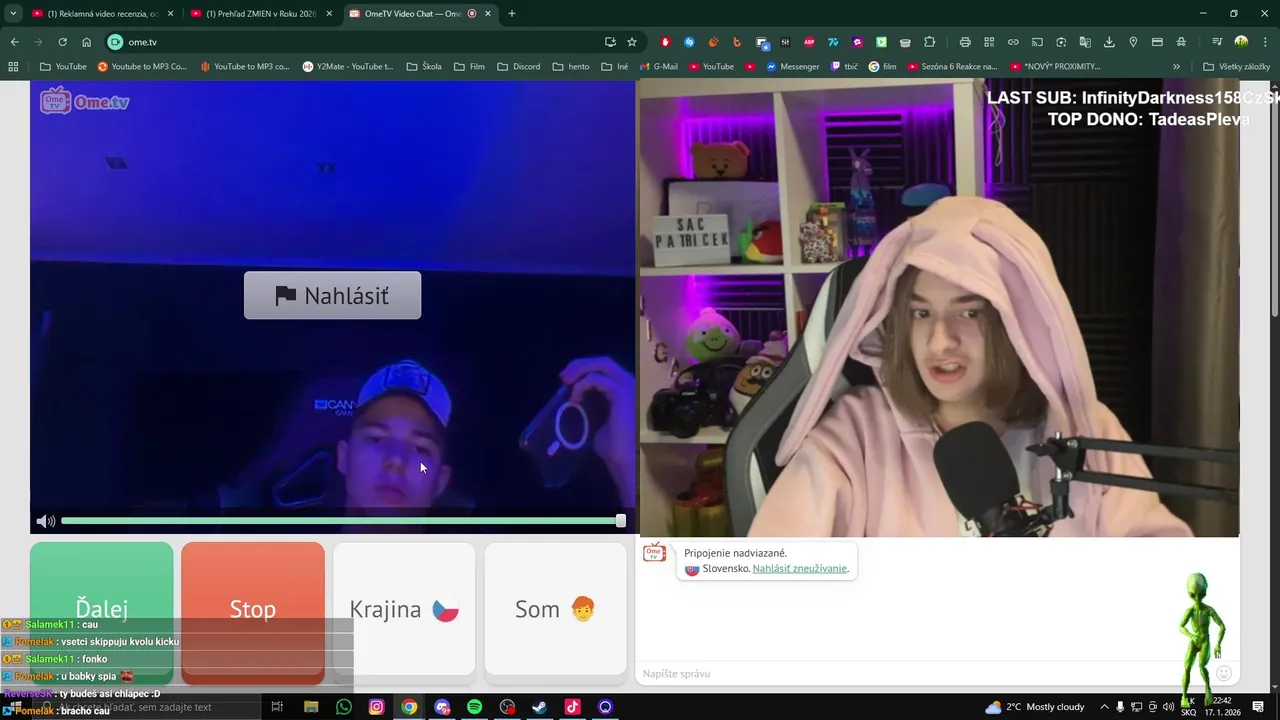1280x720 pixels.
Task: Open the Film bookmarks folder
Action: [469, 67]
